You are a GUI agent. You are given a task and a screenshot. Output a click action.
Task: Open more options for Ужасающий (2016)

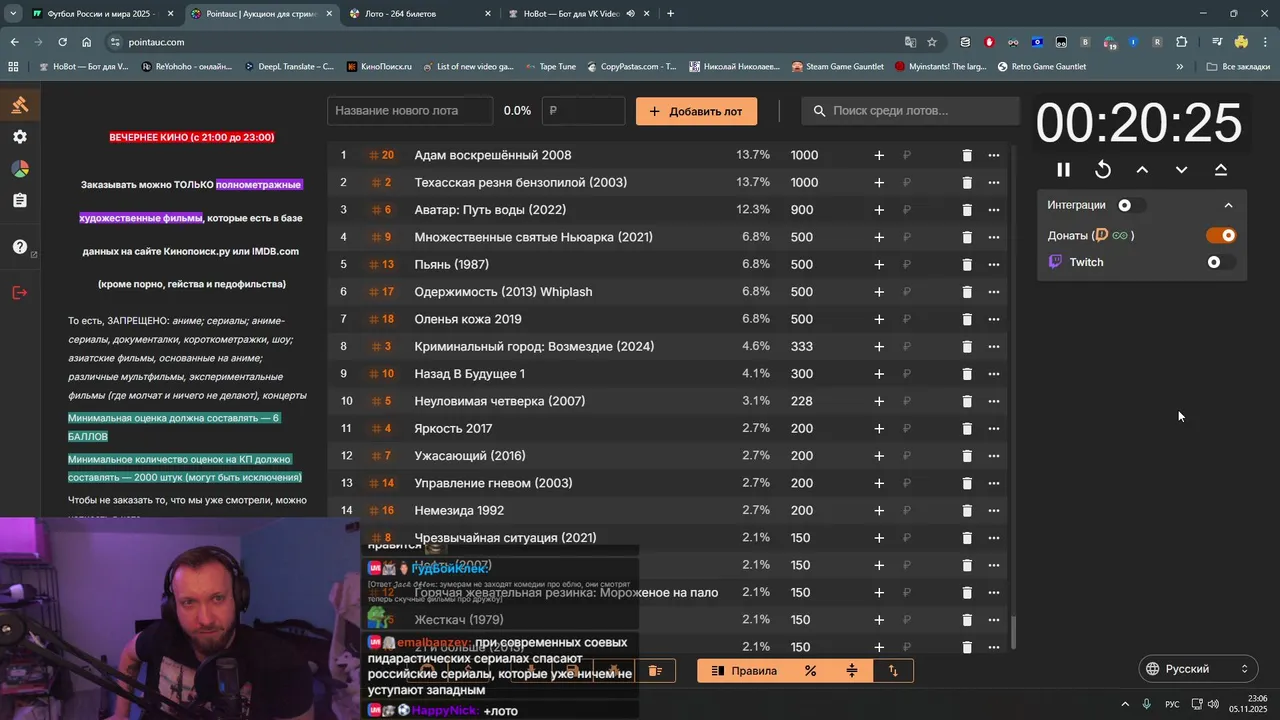click(993, 456)
